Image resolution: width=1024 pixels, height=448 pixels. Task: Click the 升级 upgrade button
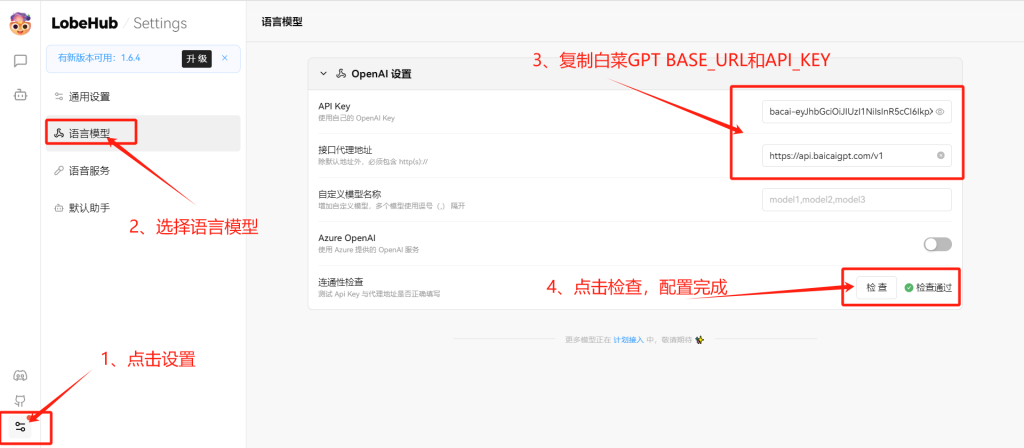pyautogui.click(x=196, y=58)
